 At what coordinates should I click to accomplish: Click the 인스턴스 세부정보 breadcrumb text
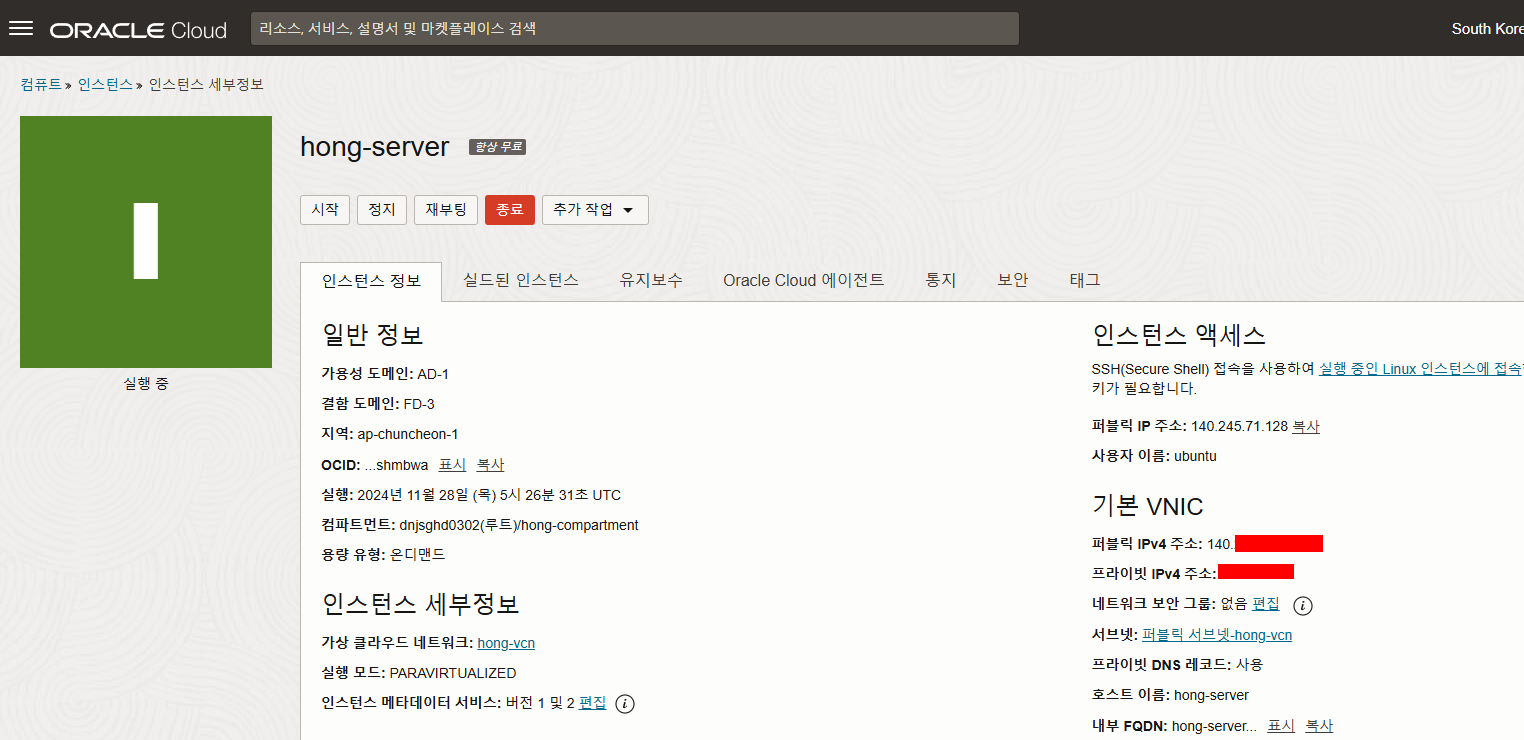tap(206, 85)
